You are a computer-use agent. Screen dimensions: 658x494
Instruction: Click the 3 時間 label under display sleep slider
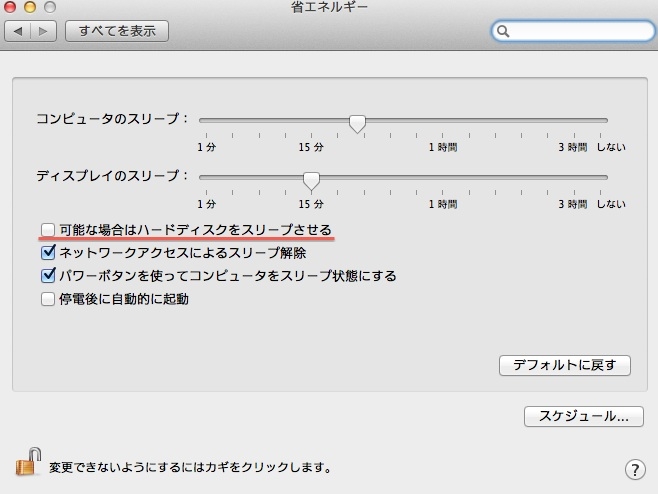click(x=572, y=204)
